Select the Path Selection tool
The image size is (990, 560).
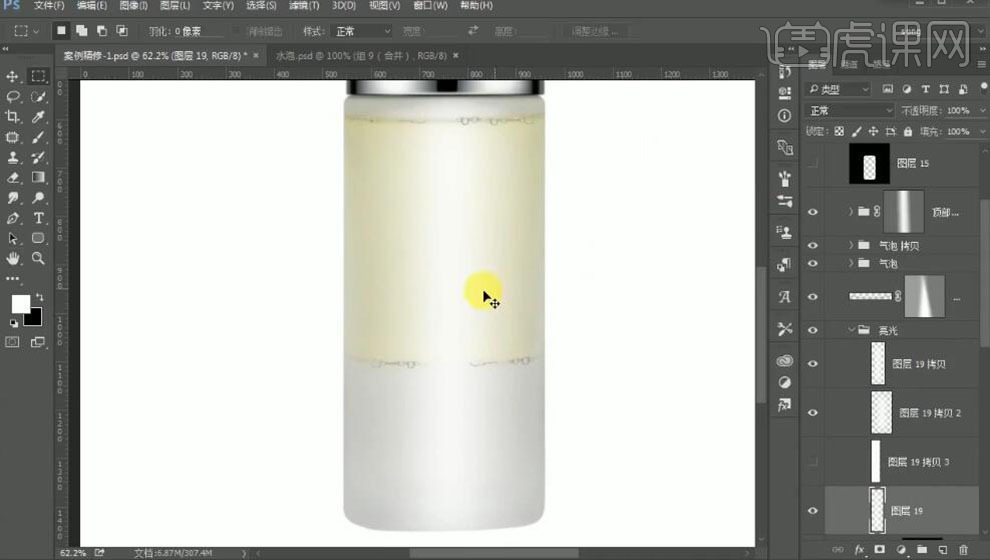click(12, 238)
